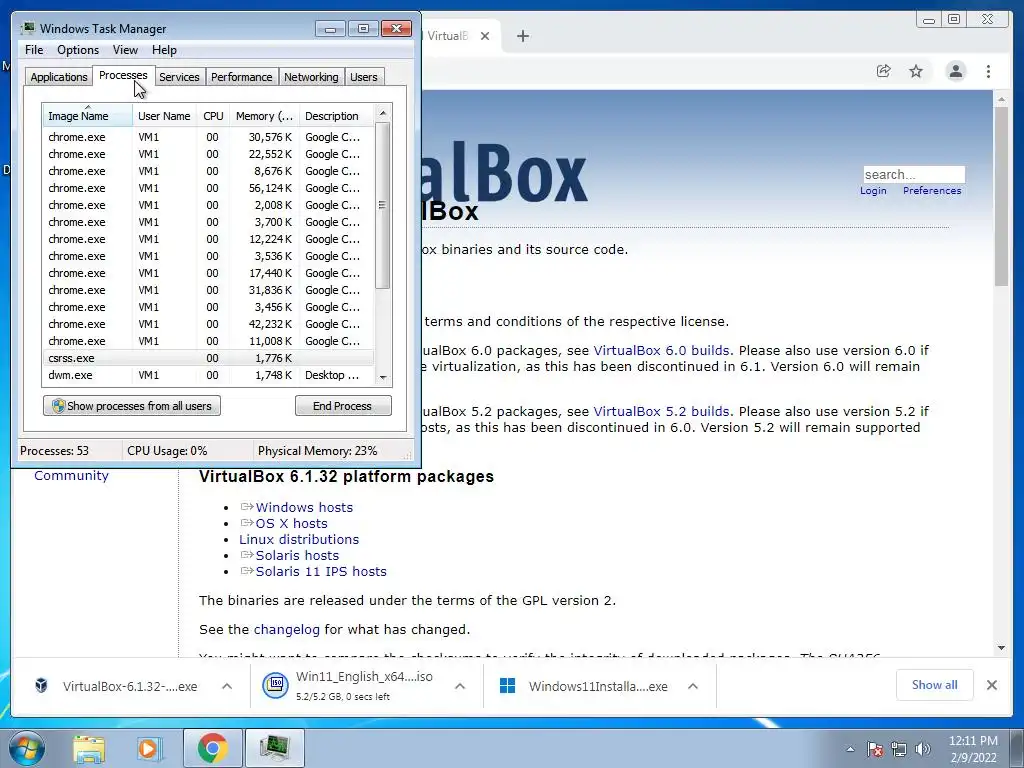Click Show all downloads button
Screen dimensions: 1024x768
point(935,685)
